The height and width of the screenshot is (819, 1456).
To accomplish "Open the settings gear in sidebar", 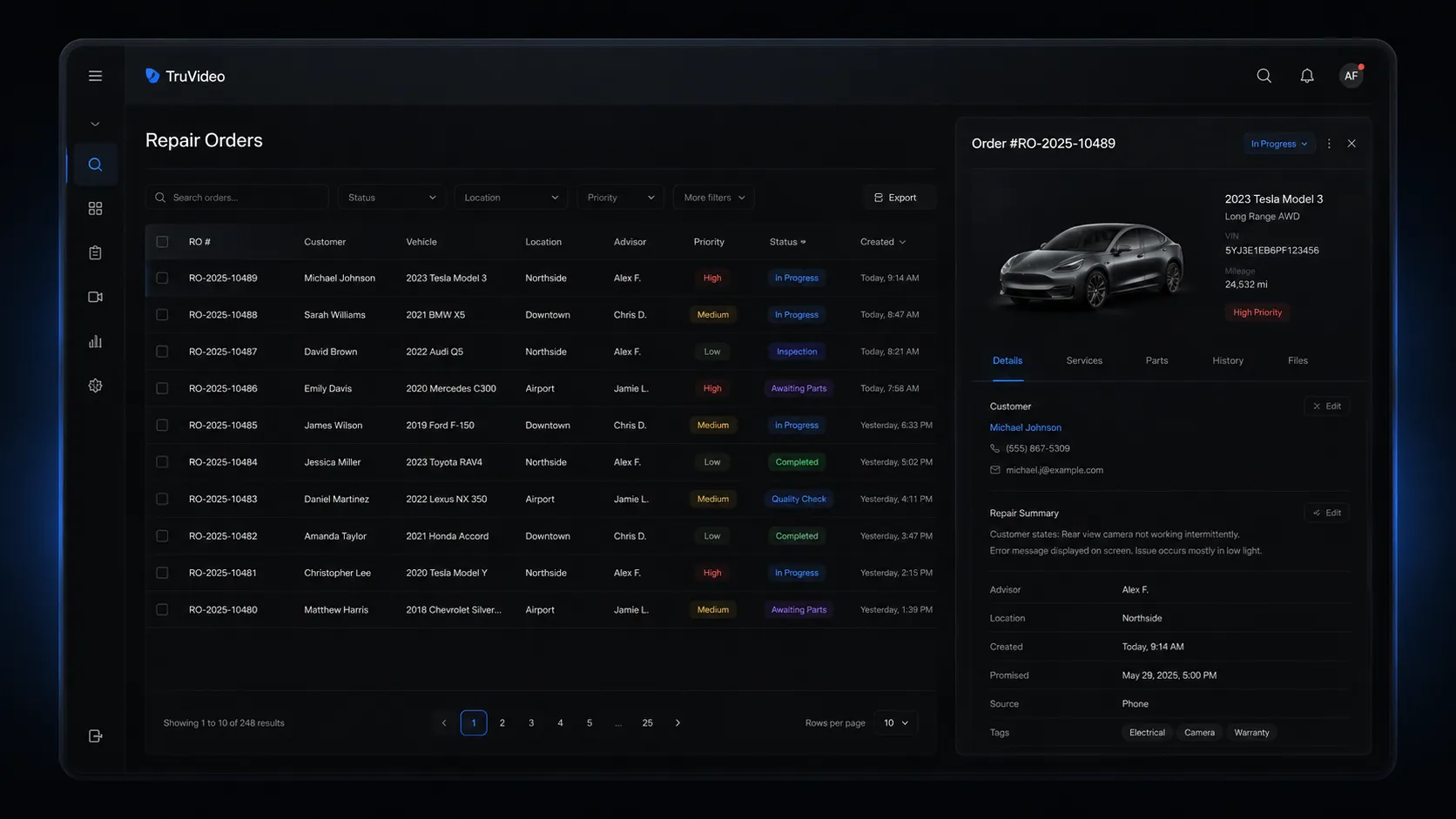I will 95,386.
